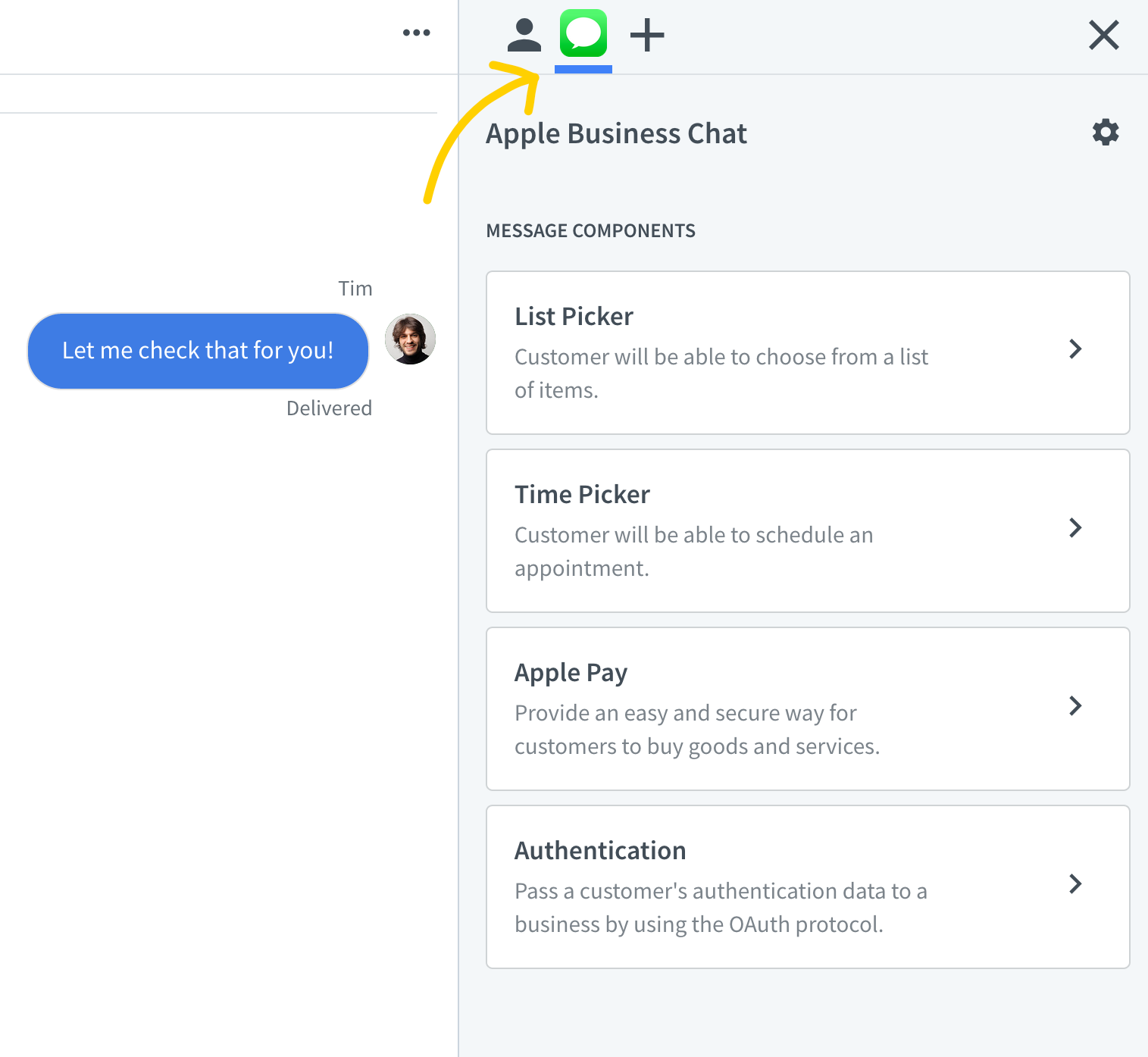This screenshot has width=1148, height=1057.
Task: Click the 'MESSAGE COMPONENTS' section heading
Action: (591, 230)
